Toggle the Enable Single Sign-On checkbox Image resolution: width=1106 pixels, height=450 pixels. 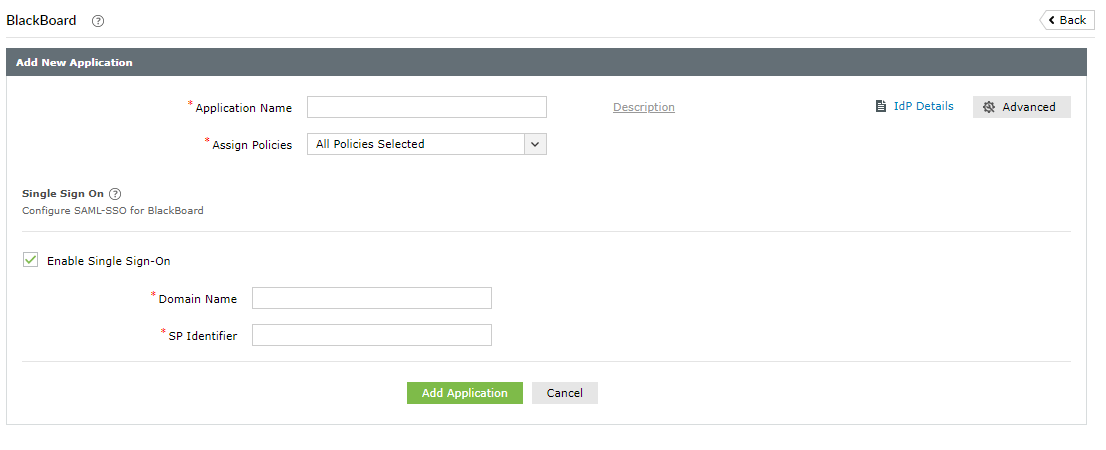[x=31, y=261]
